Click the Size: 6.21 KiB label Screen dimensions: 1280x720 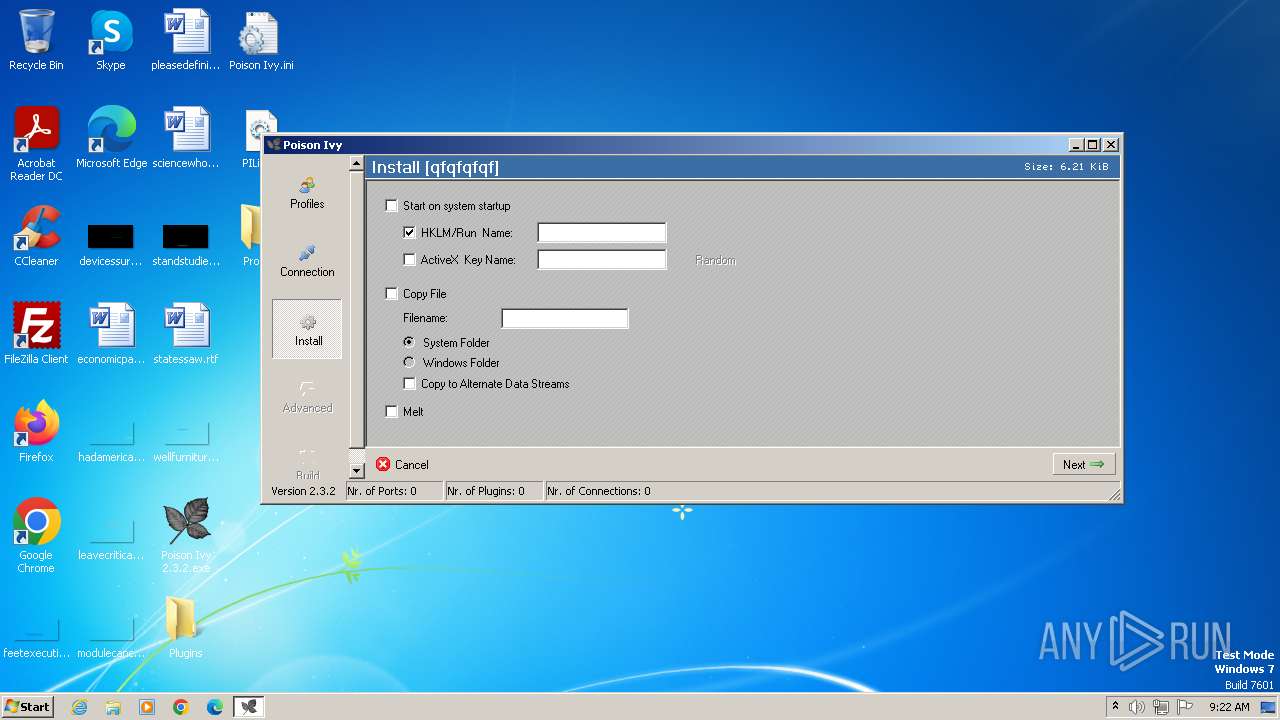1066,167
